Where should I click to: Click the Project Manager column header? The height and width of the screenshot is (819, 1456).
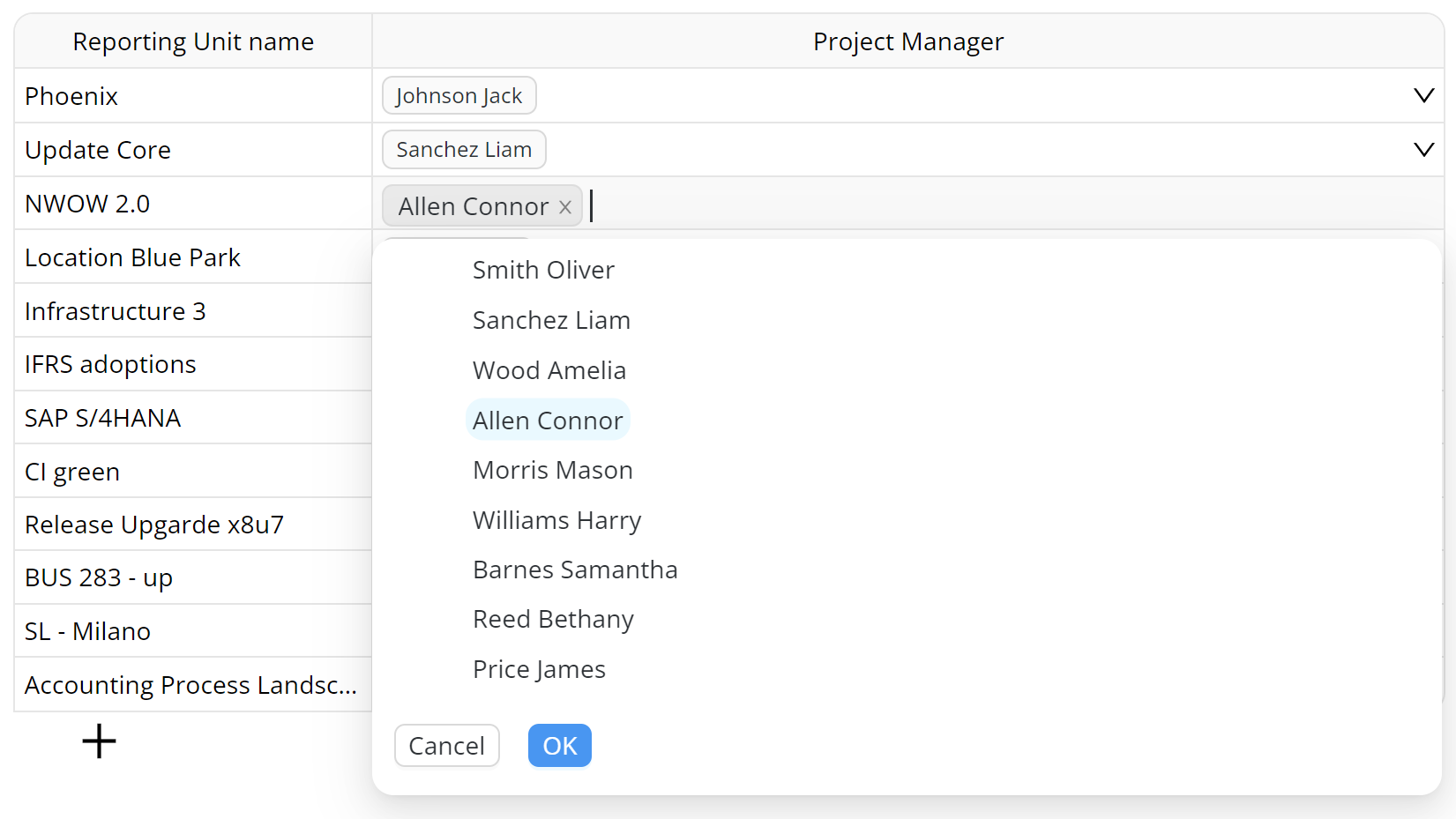click(x=907, y=41)
